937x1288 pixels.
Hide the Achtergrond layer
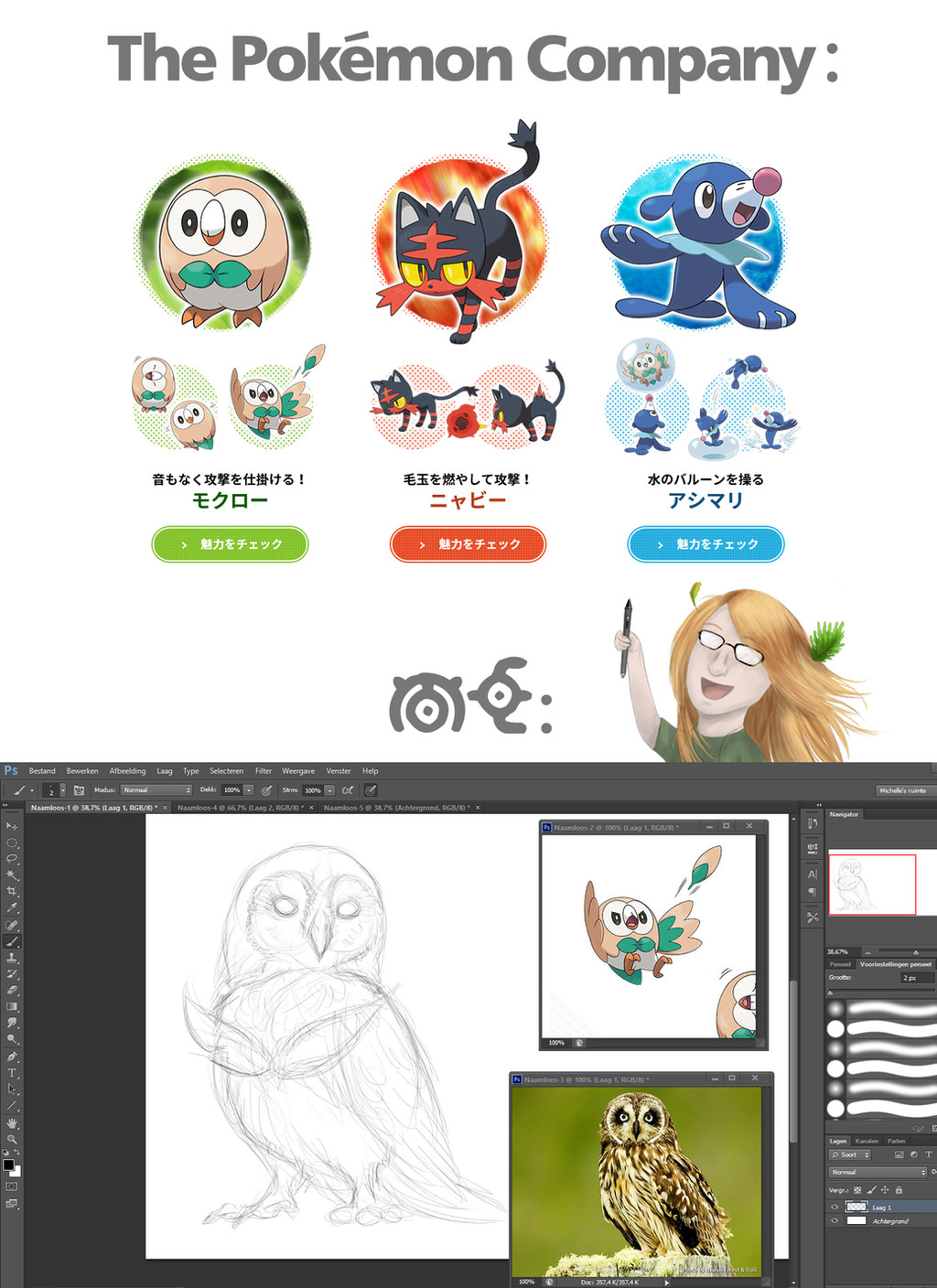tap(835, 1220)
